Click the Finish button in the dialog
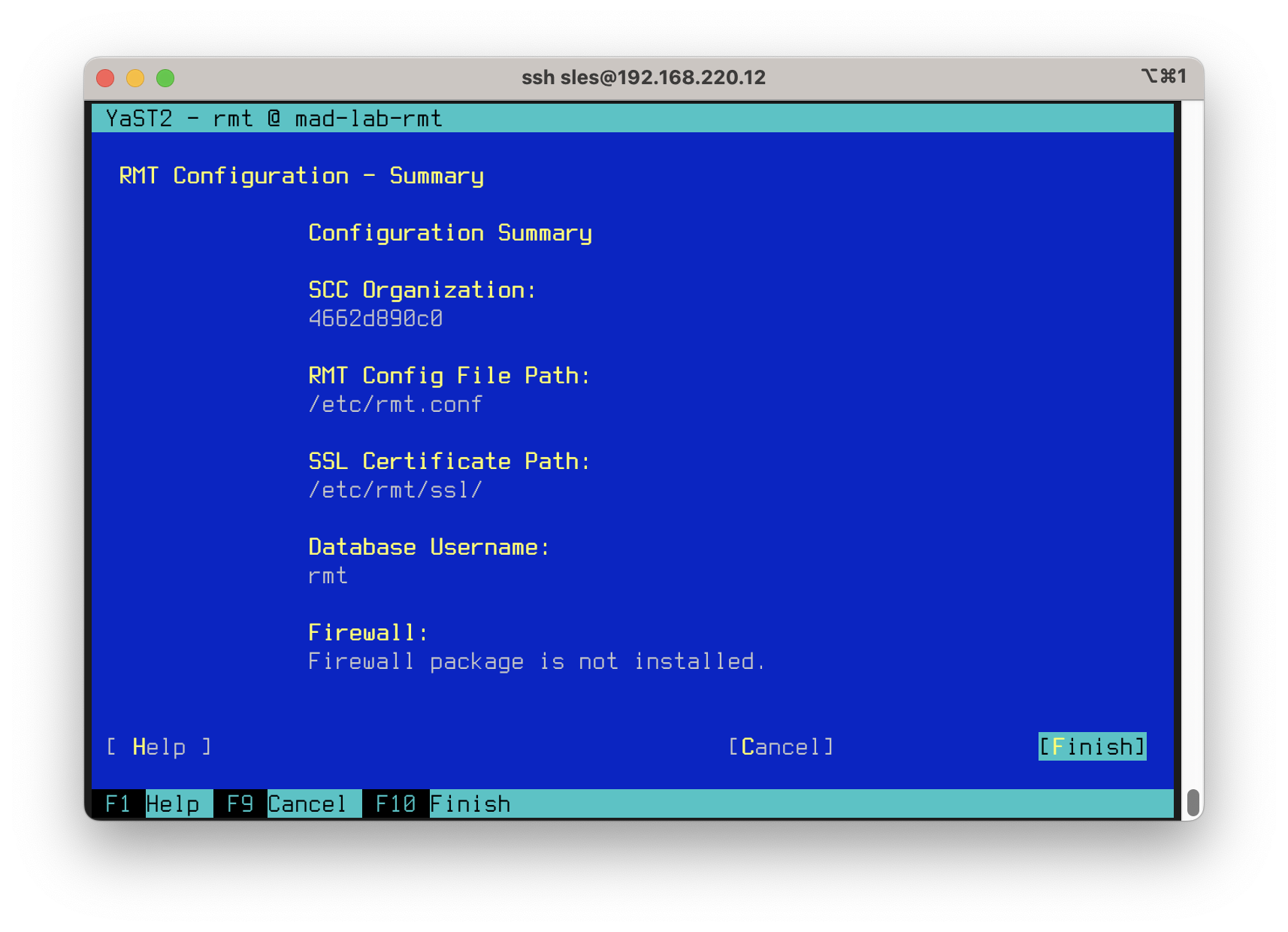The height and width of the screenshot is (932, 1288). pos(1092,746)
